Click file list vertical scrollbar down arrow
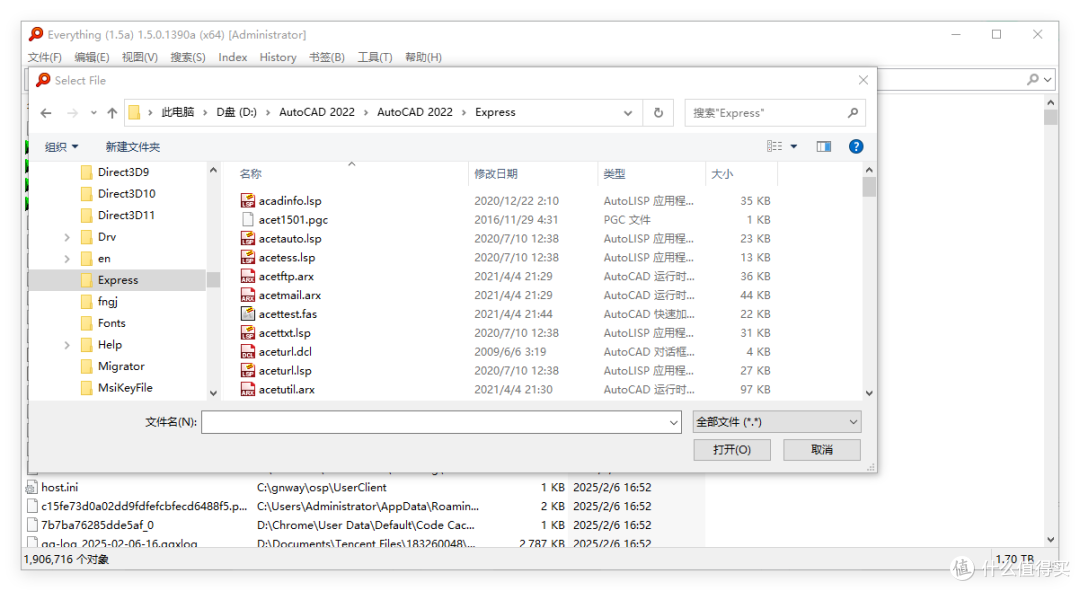The height and width of the screenshot is (591, 1080). coord(869,393)
